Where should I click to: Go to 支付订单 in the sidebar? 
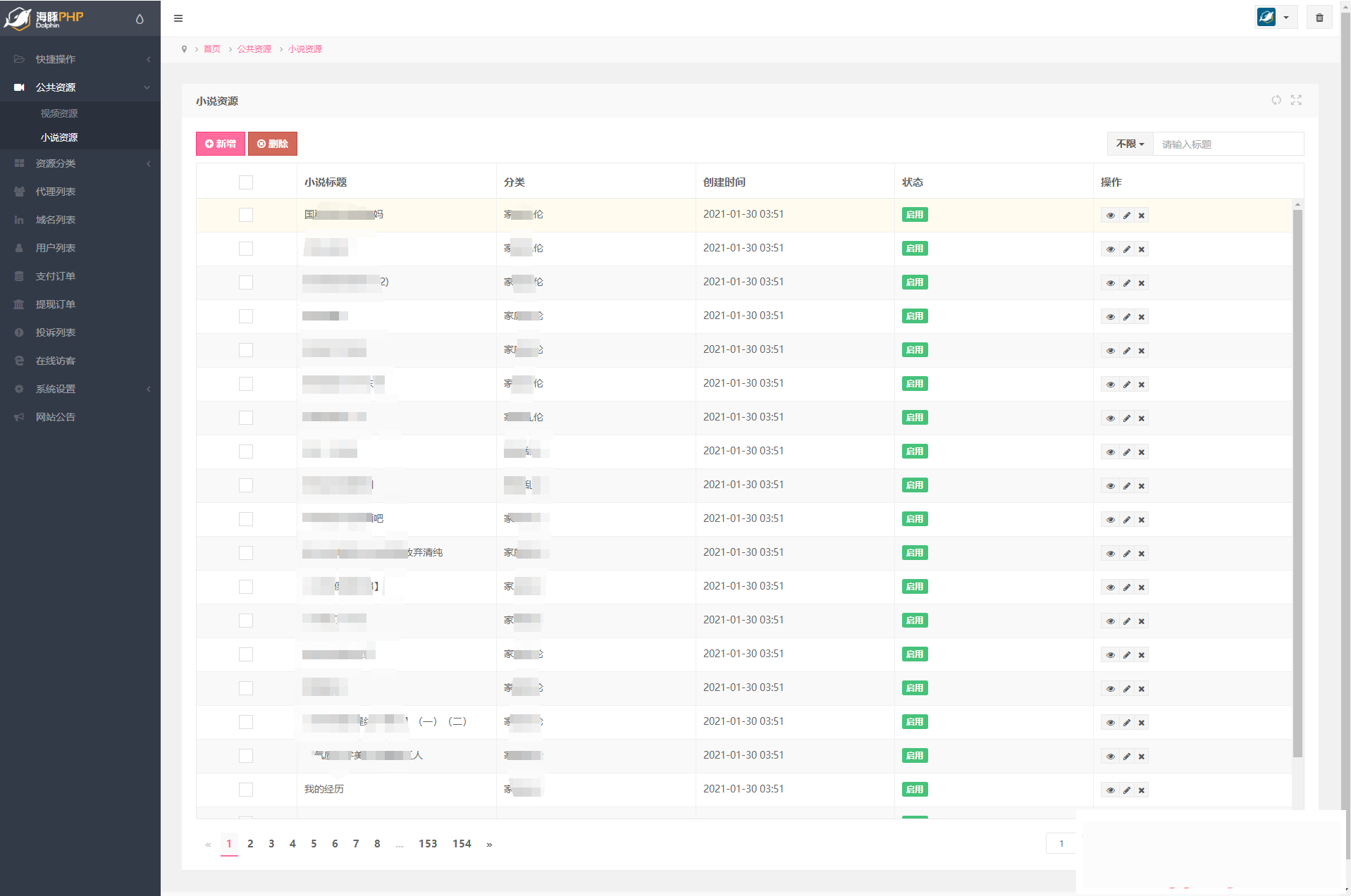(x=56, y=276)
